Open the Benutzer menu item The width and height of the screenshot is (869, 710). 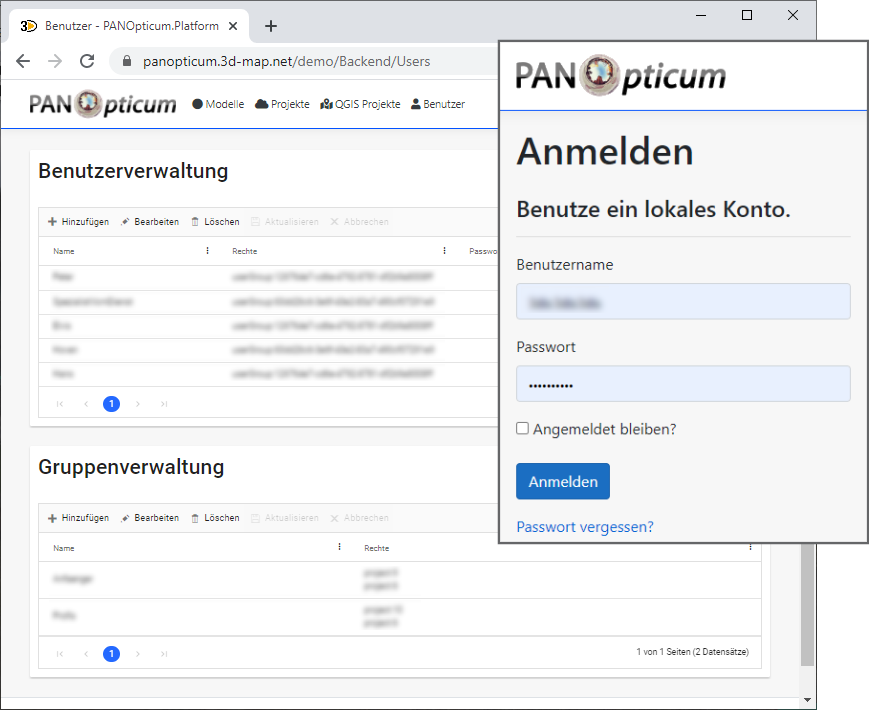(x=438, y=104)
